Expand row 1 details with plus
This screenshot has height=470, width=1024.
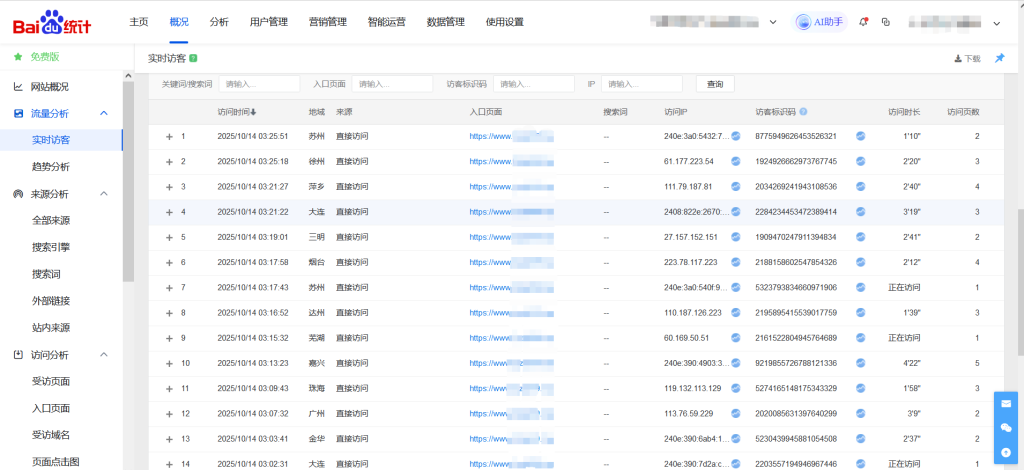tap(169, 137)
